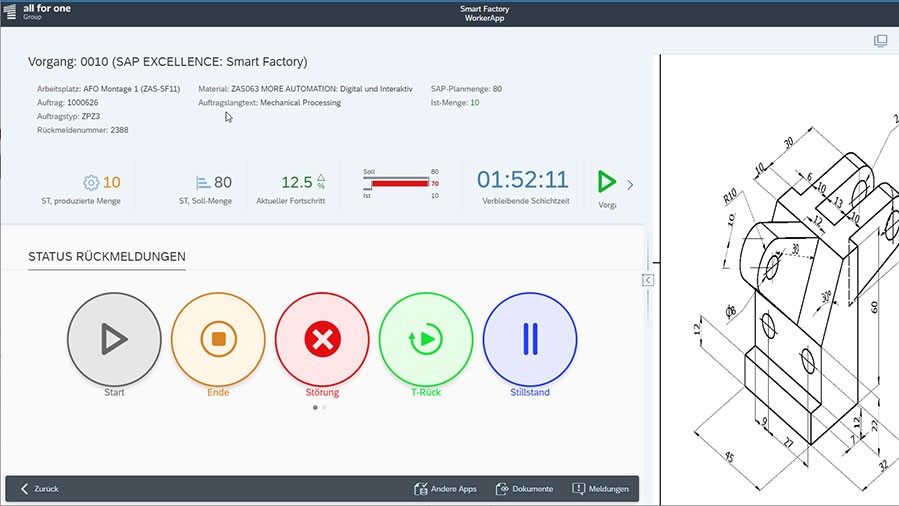Screen dimensions: 899x506
Task: Select the STATUS RÜCKMELDUNGEN tab
Action: tap(106, 258)
